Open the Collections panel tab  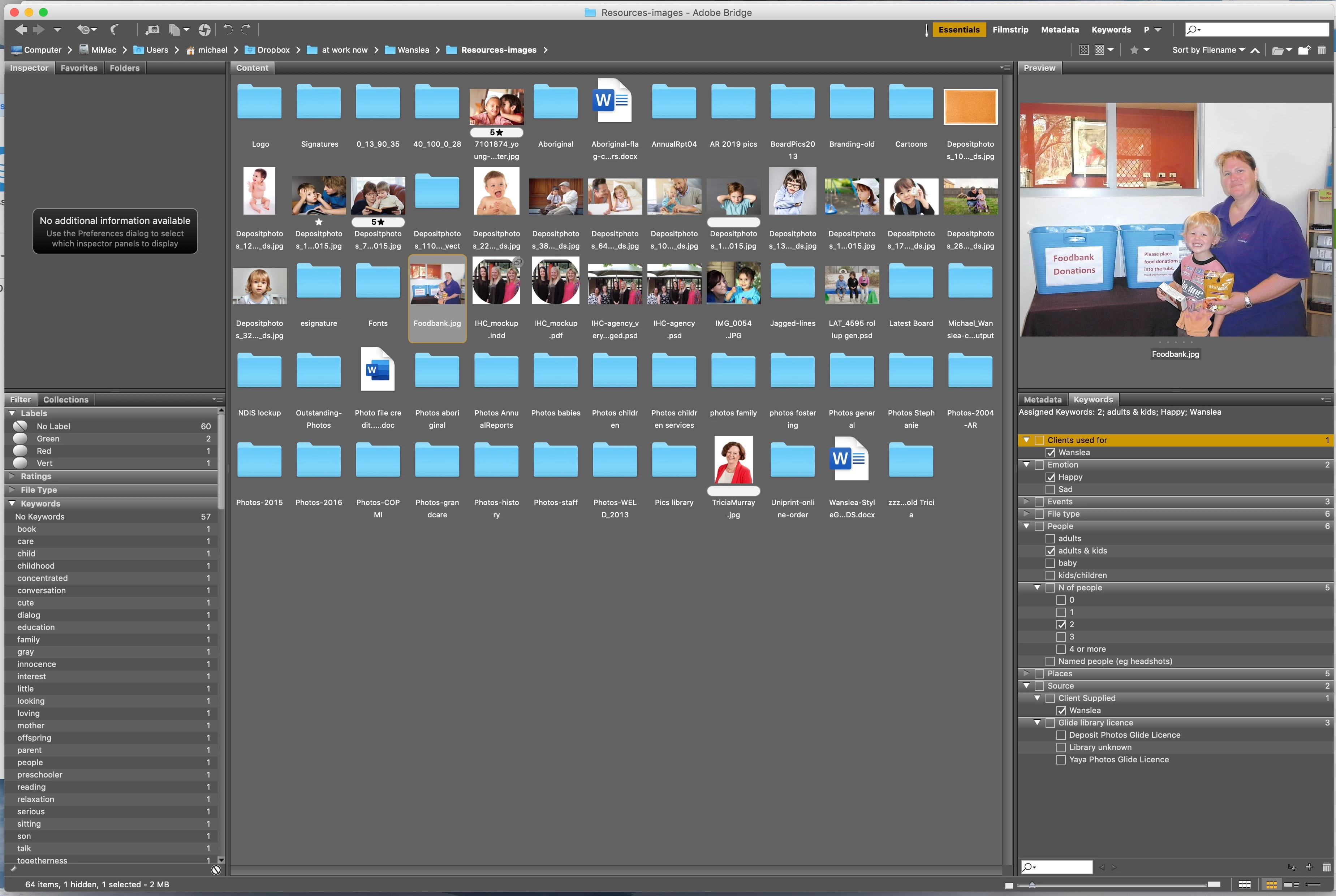coord(66,400)
